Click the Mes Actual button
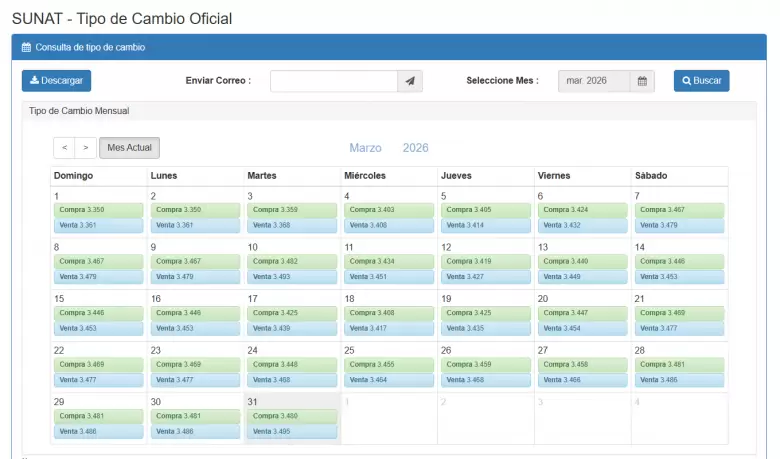Screen dimensions: 780x459 click(x=129, y=148)
